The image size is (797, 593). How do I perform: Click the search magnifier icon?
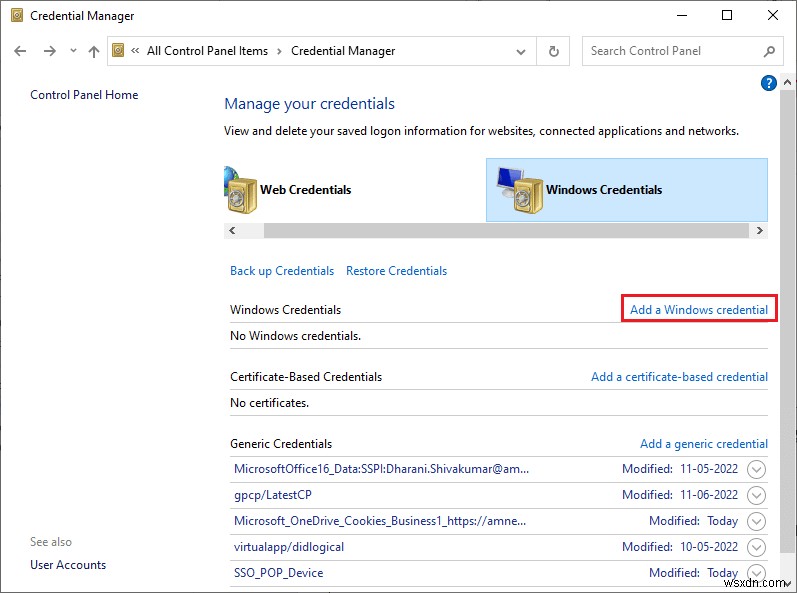[769, 51]
